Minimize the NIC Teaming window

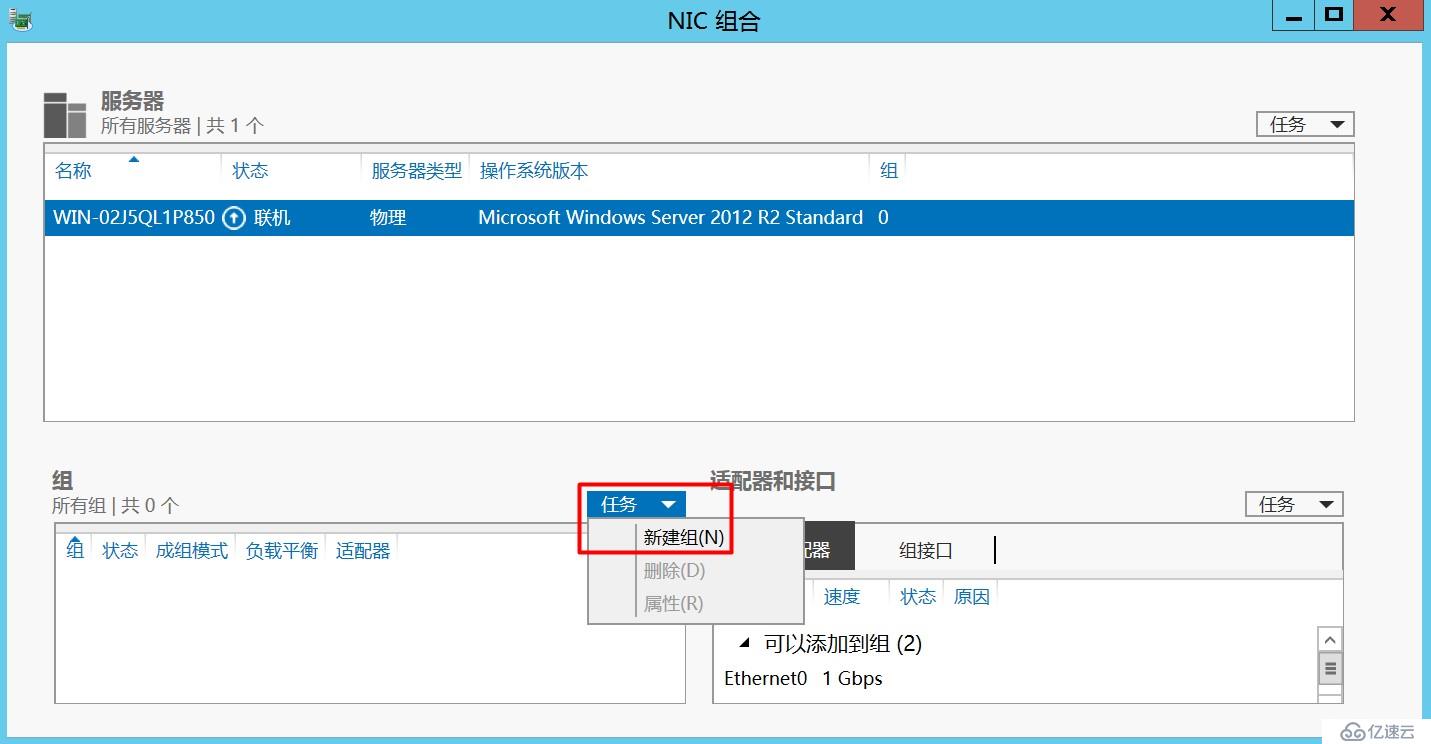point(1294,14)
